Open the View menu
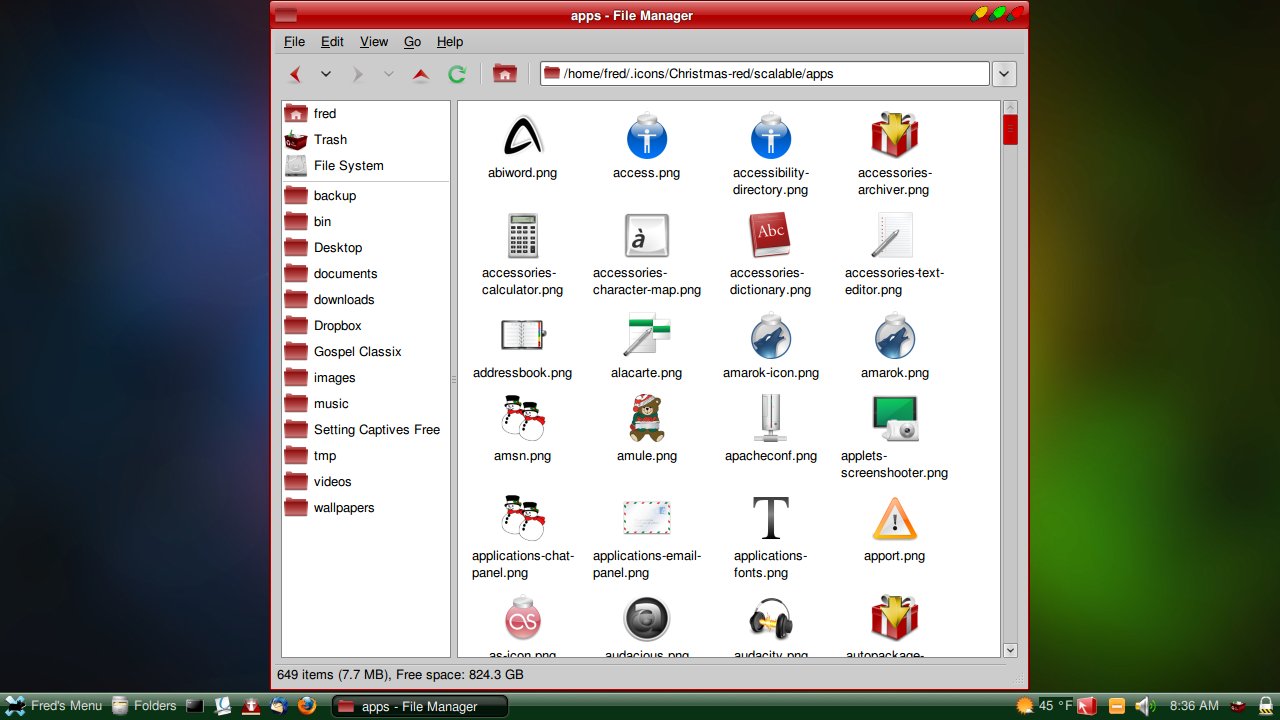 (374, 42)
